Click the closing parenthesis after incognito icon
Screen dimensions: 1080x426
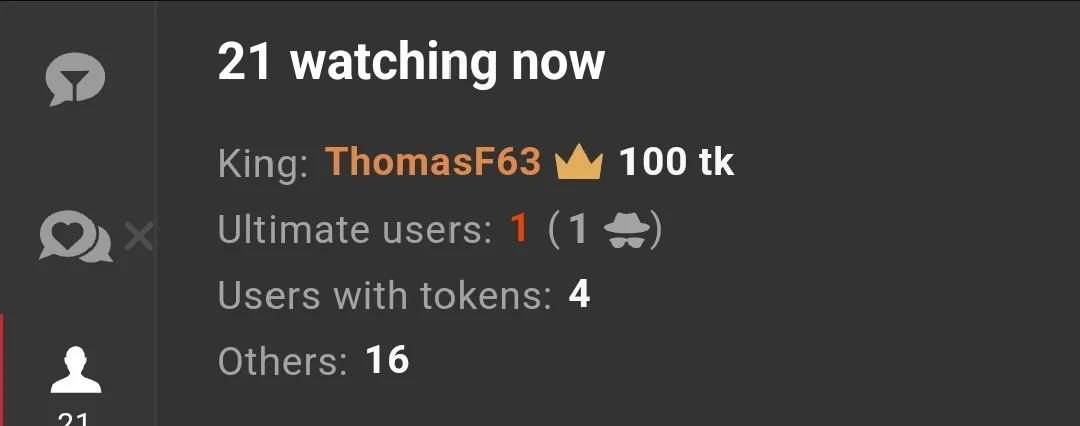(656, 231)
